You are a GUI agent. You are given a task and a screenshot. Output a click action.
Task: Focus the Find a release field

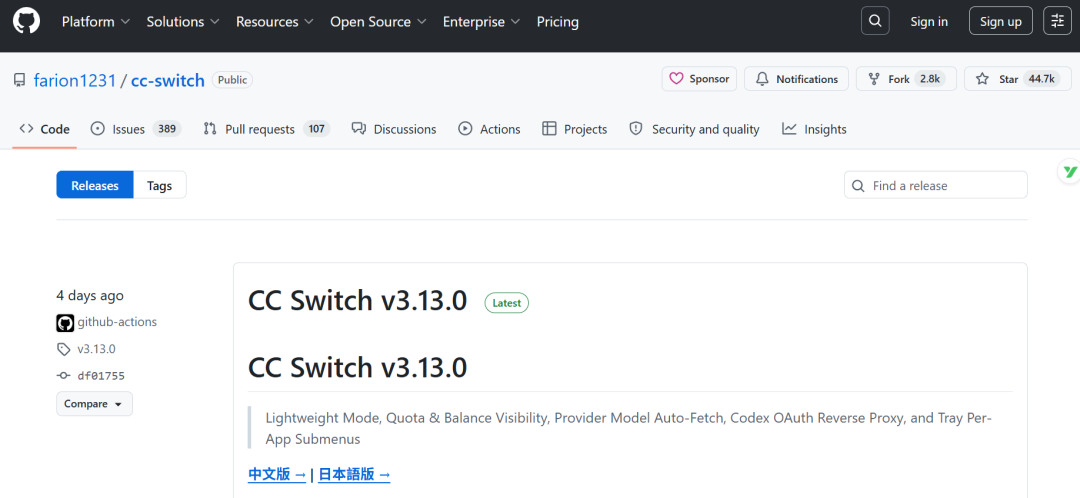935,185
